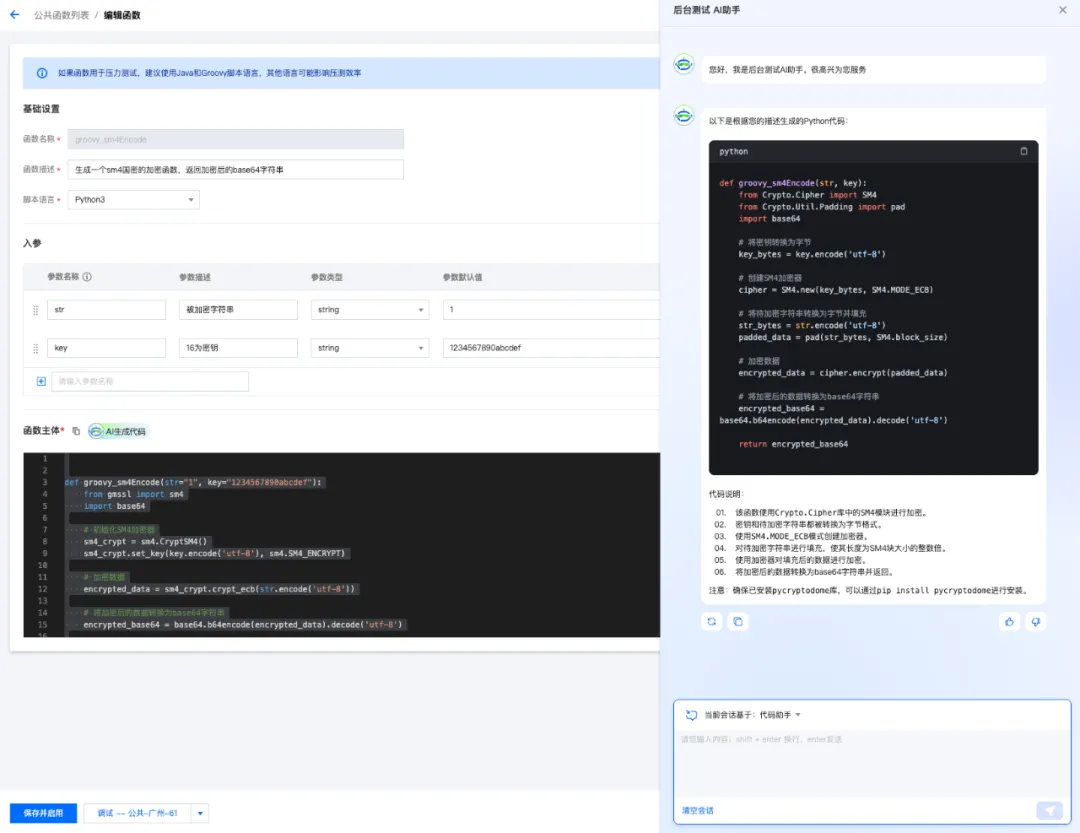Screen dimensions: 1080x833
Task: Open the dropdown arrow beside the 调试 button
Action: (x=200, y=813)
